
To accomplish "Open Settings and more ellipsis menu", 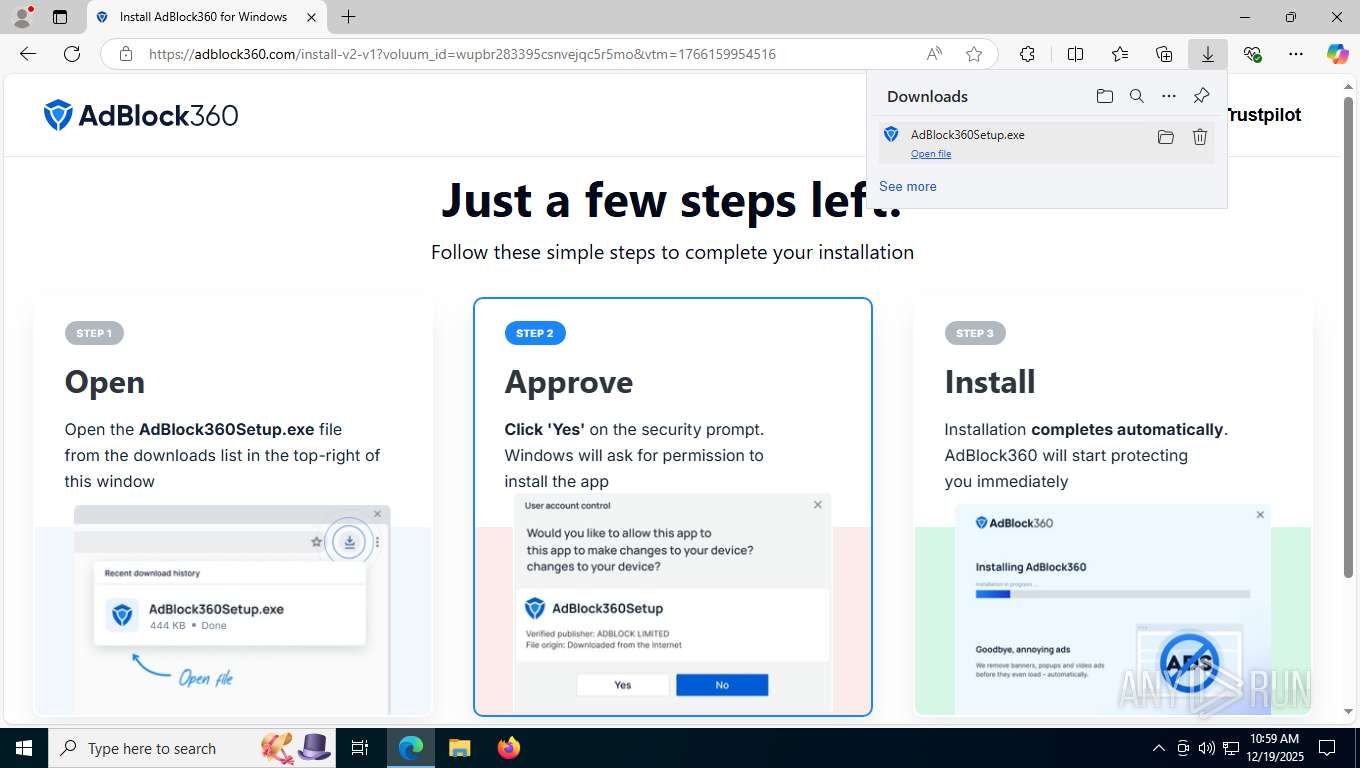I will coord(1296,54).
